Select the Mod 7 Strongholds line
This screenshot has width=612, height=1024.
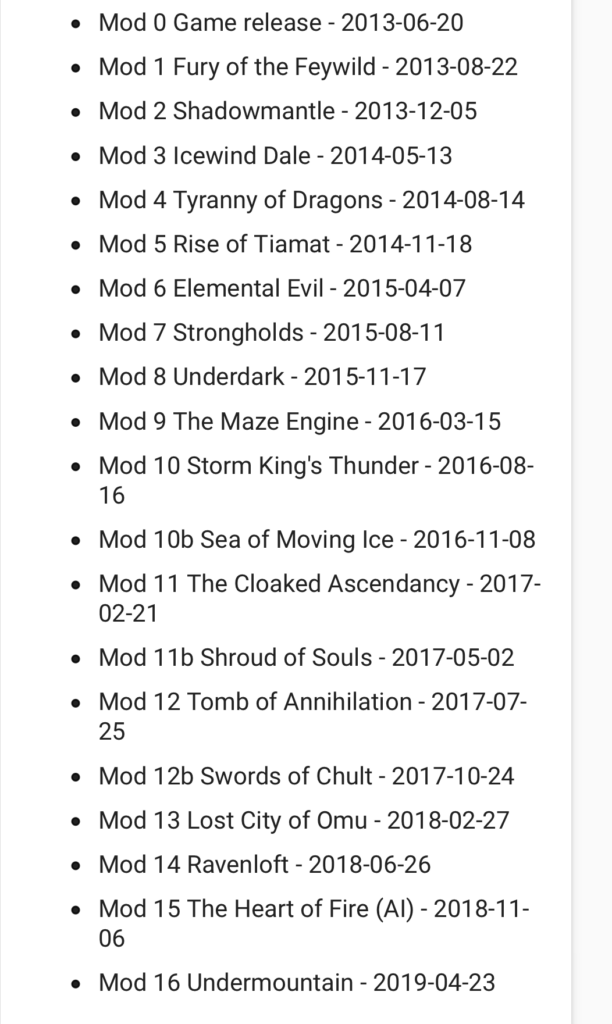pyautogui.click(x=271, y=332)
